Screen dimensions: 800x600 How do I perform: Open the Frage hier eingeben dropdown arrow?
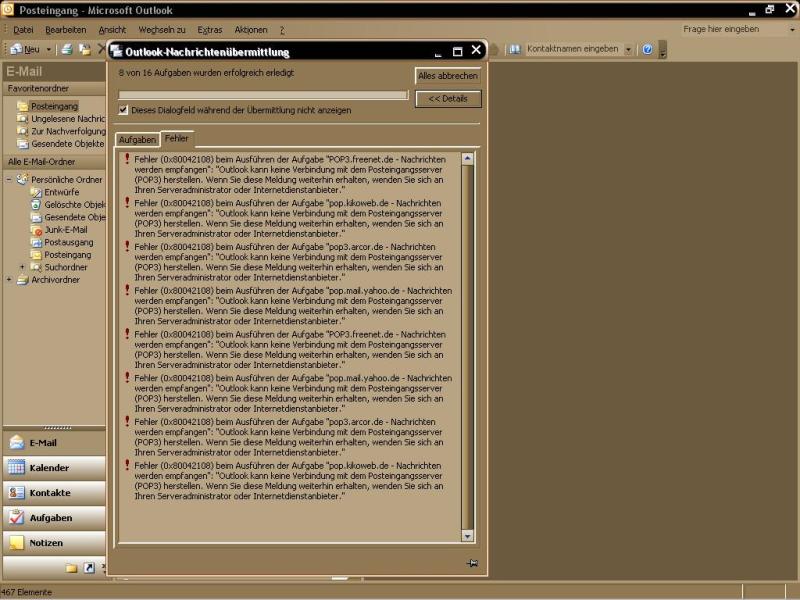click(792, 30)
